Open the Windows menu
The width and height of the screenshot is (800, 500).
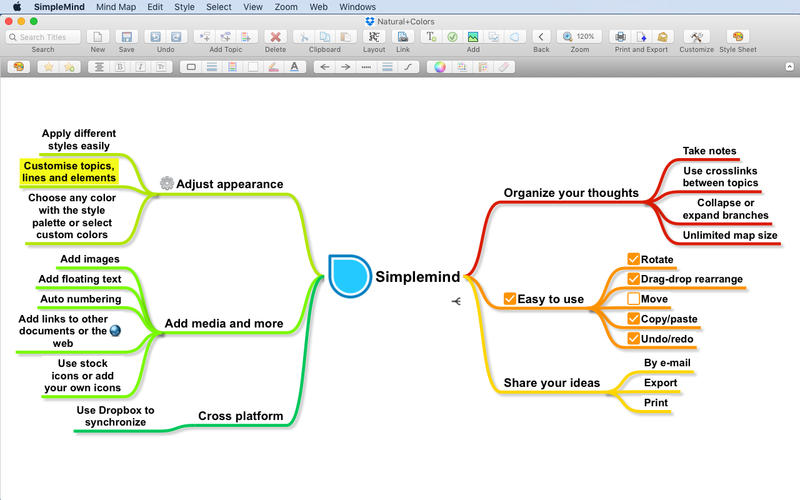357,7
